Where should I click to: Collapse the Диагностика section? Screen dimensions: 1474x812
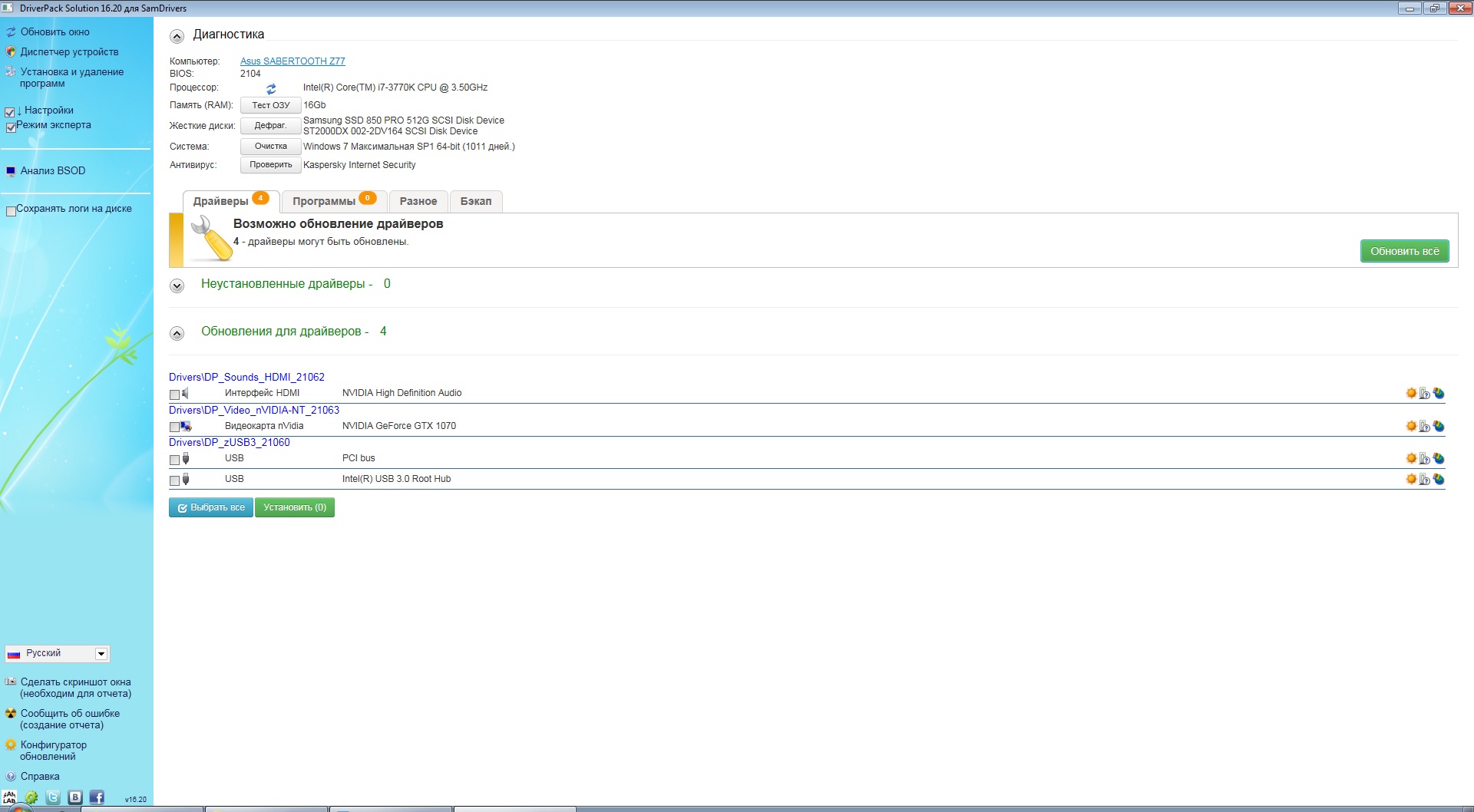pos(177,36)
